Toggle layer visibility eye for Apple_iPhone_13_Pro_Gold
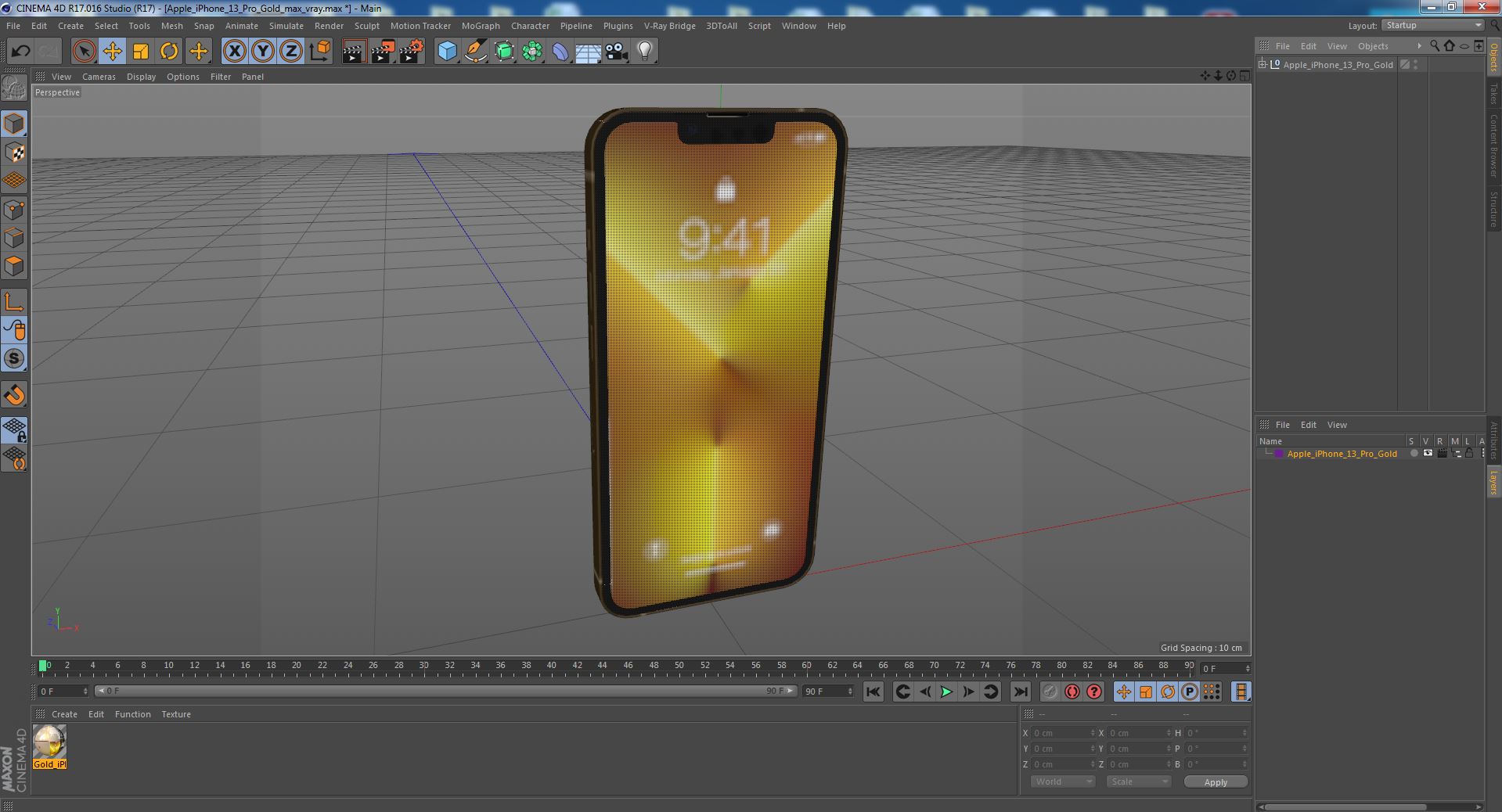Viewport: 1502px width, 812px height. (1428, 454)
